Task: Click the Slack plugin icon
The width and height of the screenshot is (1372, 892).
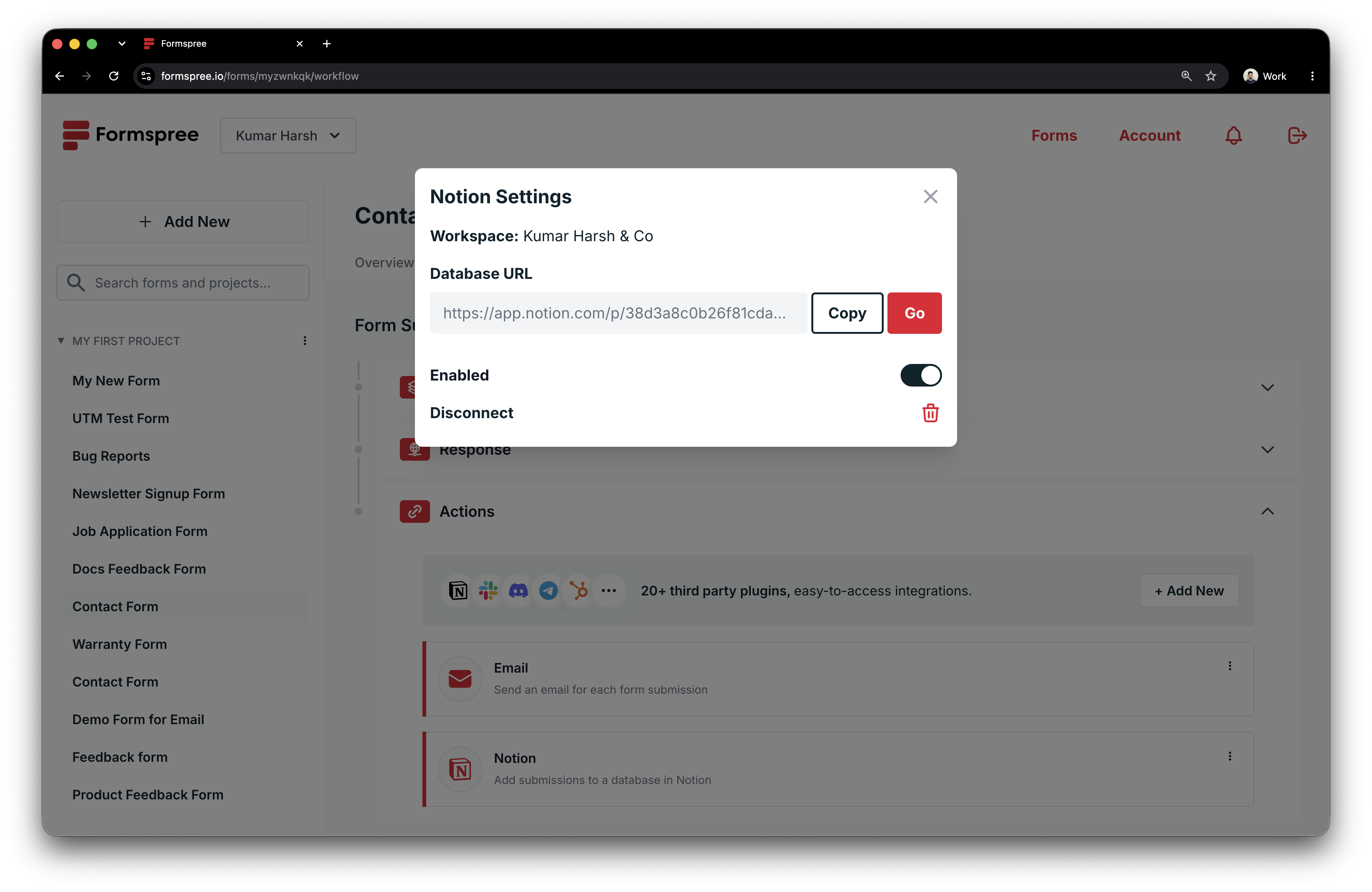Action: [488, 591]
